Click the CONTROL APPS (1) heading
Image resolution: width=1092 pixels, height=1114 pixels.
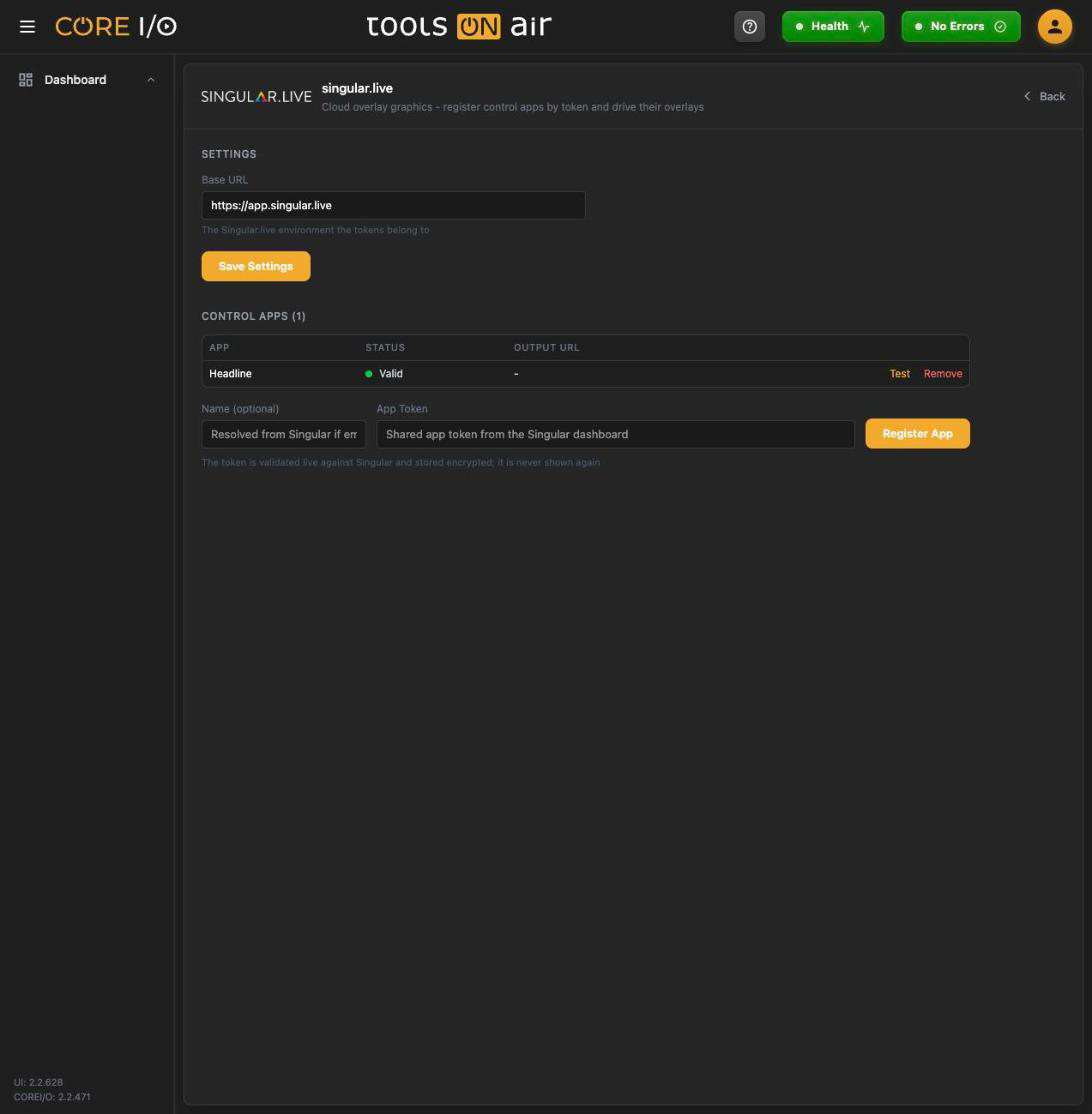(254, 316)
